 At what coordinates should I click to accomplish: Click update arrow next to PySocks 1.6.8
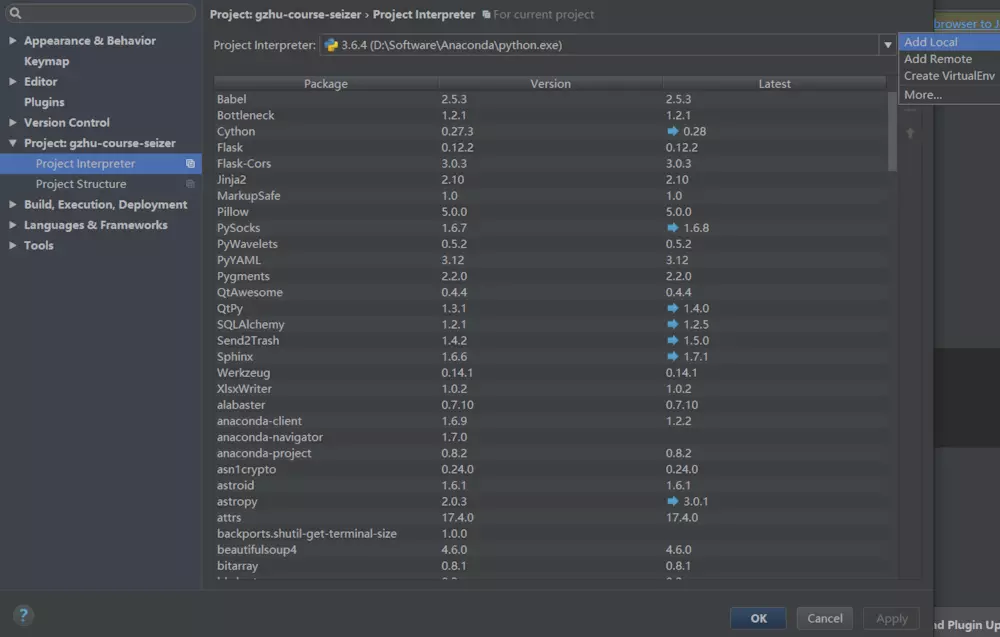click(x=673, y=228)
